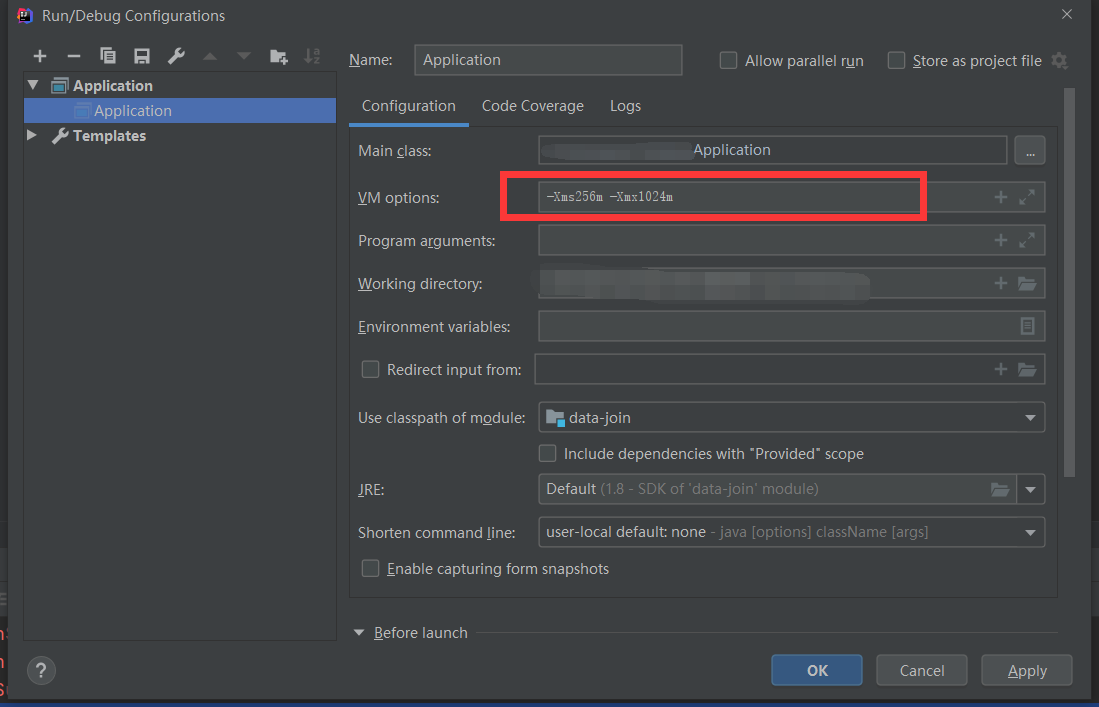
Task: Insert macro plus icon in VM options
Action: click(x=1001, y=198)
